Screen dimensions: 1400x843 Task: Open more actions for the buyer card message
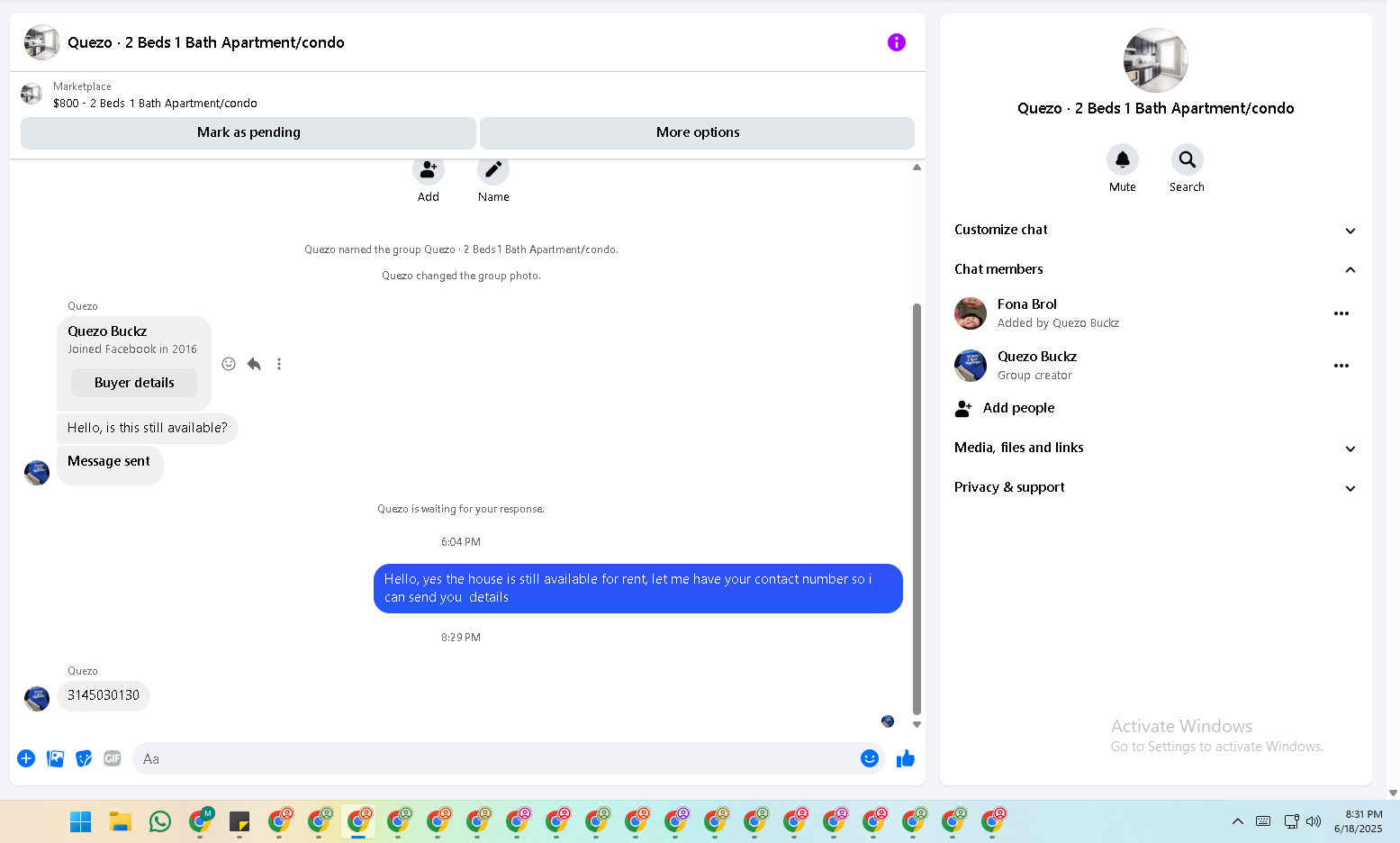pos(279,364)
